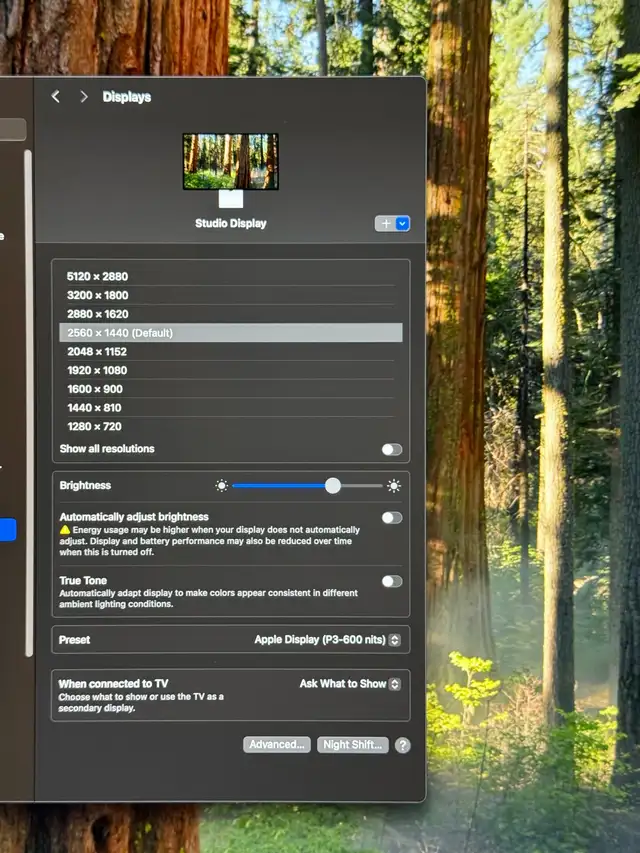
Task: Click the low brightness sun icon
Action: 222,486
